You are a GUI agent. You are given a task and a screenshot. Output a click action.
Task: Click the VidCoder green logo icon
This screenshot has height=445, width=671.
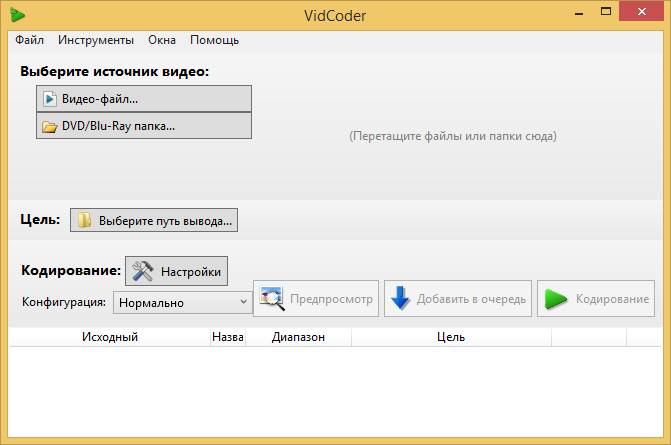(17, 13)
